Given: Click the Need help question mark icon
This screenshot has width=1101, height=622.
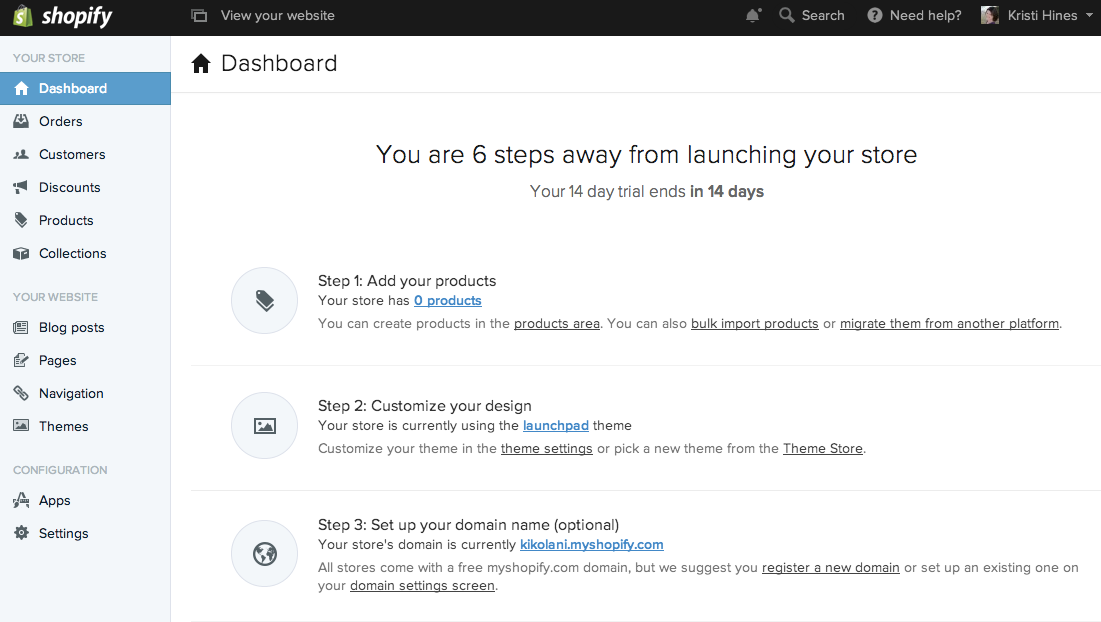Looking at the screenshot, I should coord(875,15).
